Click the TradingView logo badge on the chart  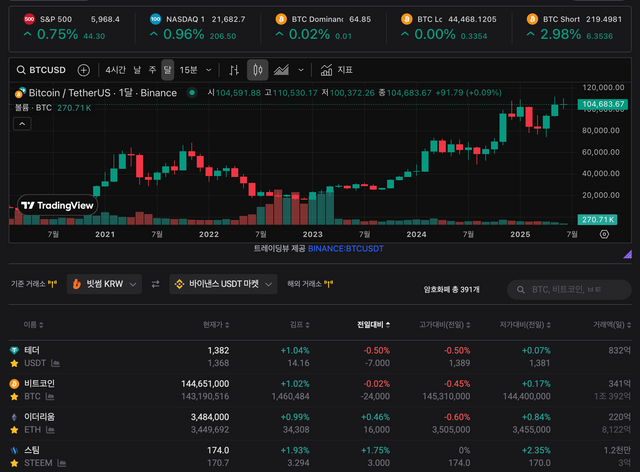[x=57, y=205]
